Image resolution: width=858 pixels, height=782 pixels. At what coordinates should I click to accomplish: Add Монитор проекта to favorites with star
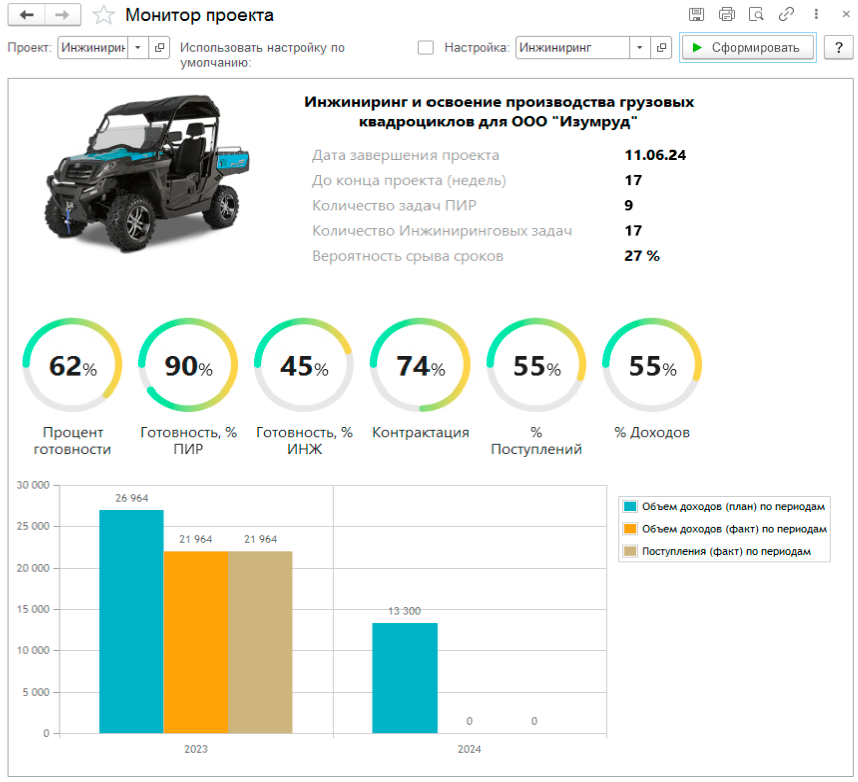102,15
